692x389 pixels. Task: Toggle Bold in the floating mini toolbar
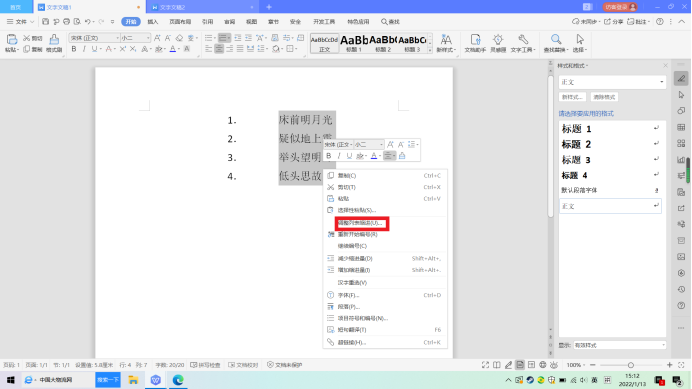[328, 156]
